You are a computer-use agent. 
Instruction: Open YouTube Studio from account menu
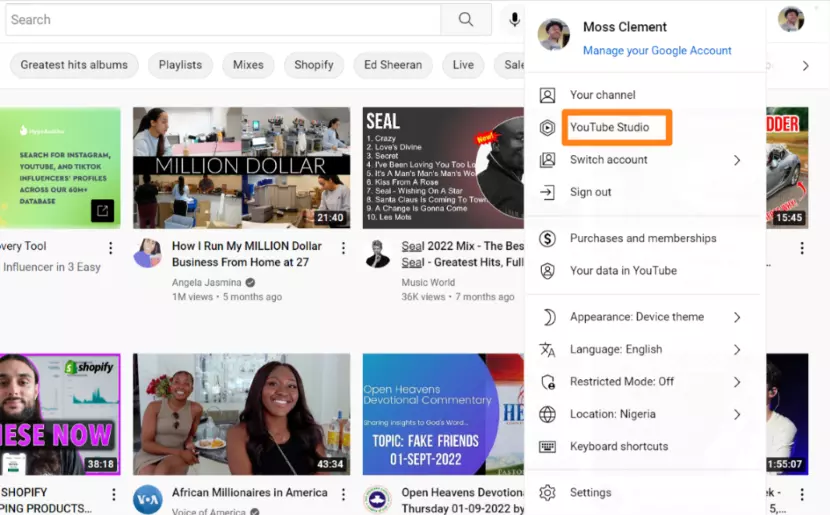[609, 128]
